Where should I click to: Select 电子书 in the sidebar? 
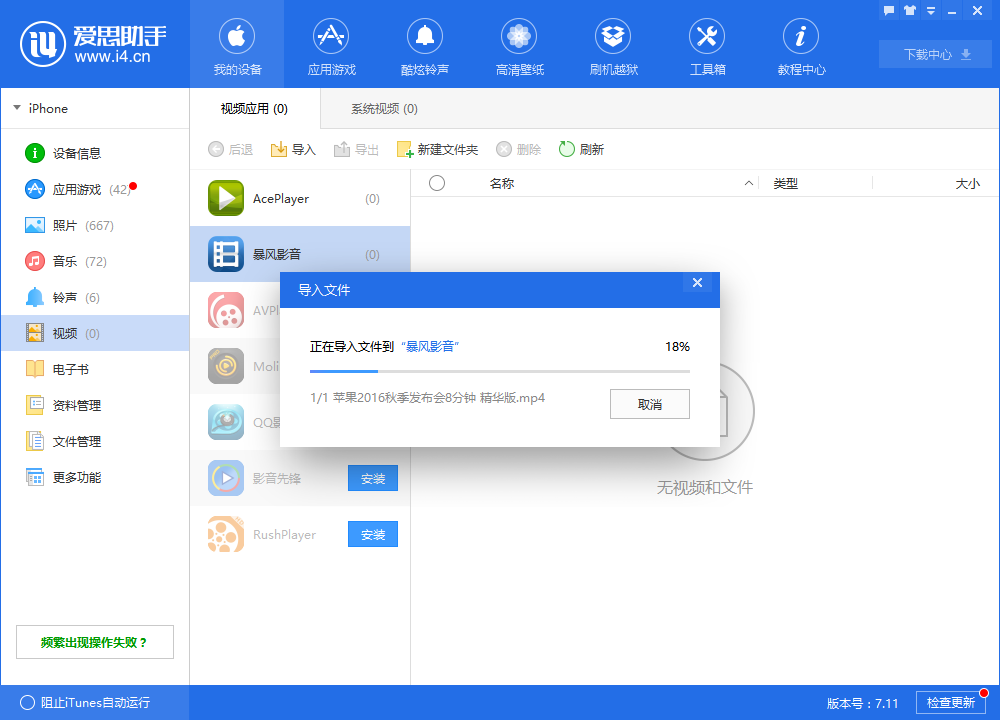(96, 369)
